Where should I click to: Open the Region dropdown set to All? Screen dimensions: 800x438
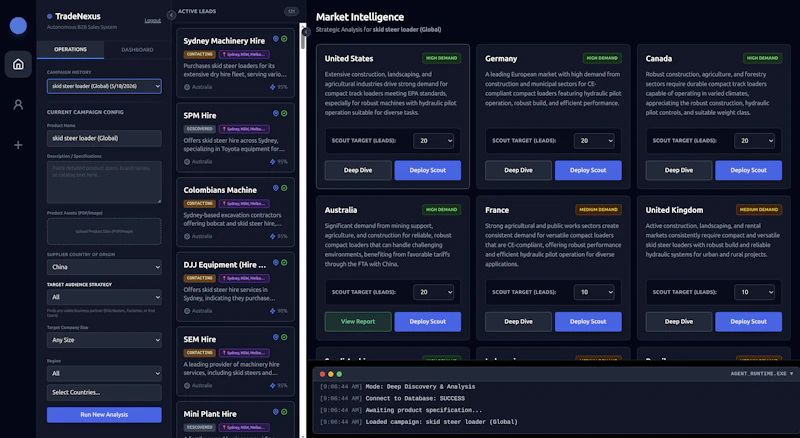click(x=104, y=373)
